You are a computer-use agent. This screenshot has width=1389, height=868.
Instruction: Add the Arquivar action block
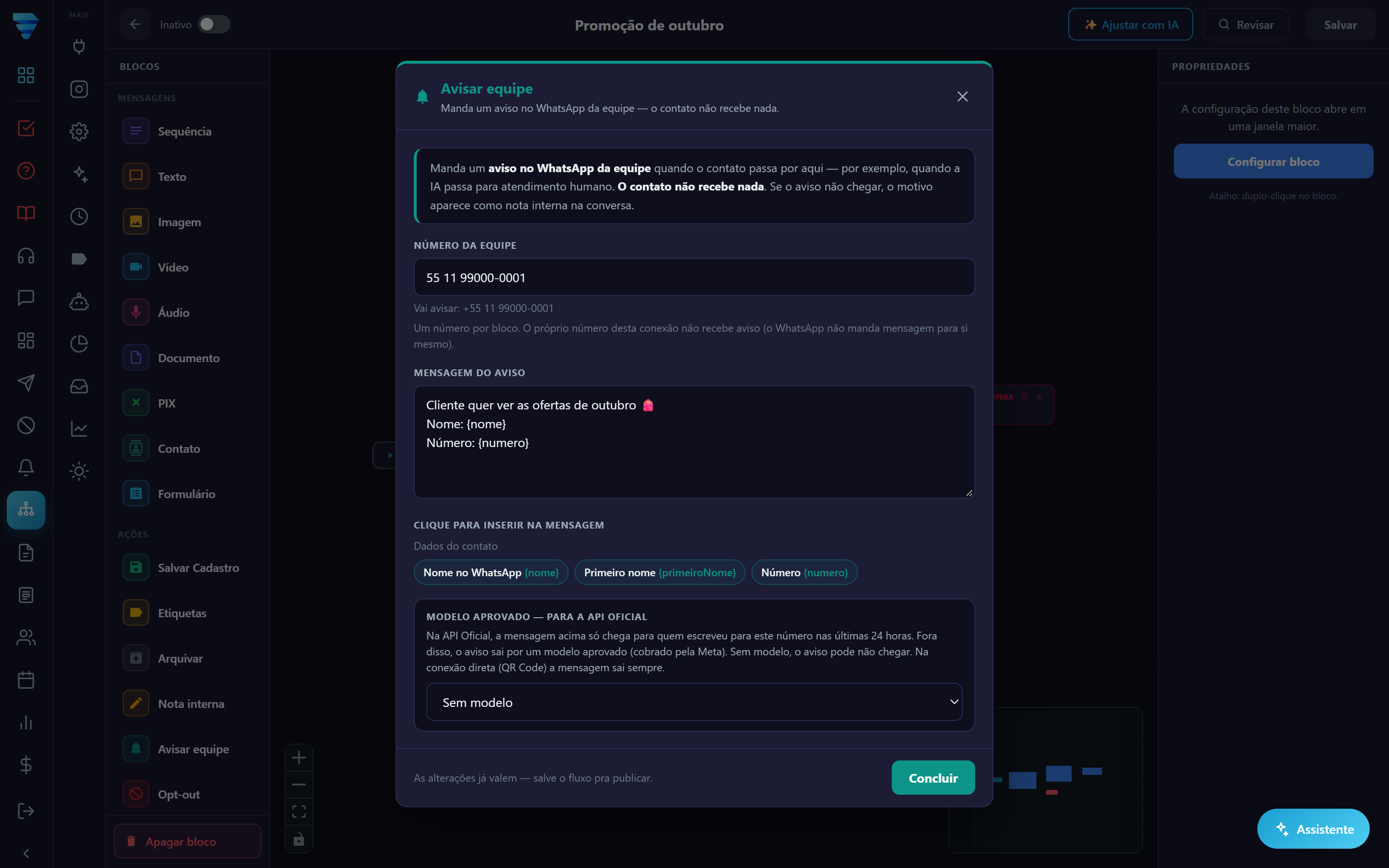coord(187,658)
